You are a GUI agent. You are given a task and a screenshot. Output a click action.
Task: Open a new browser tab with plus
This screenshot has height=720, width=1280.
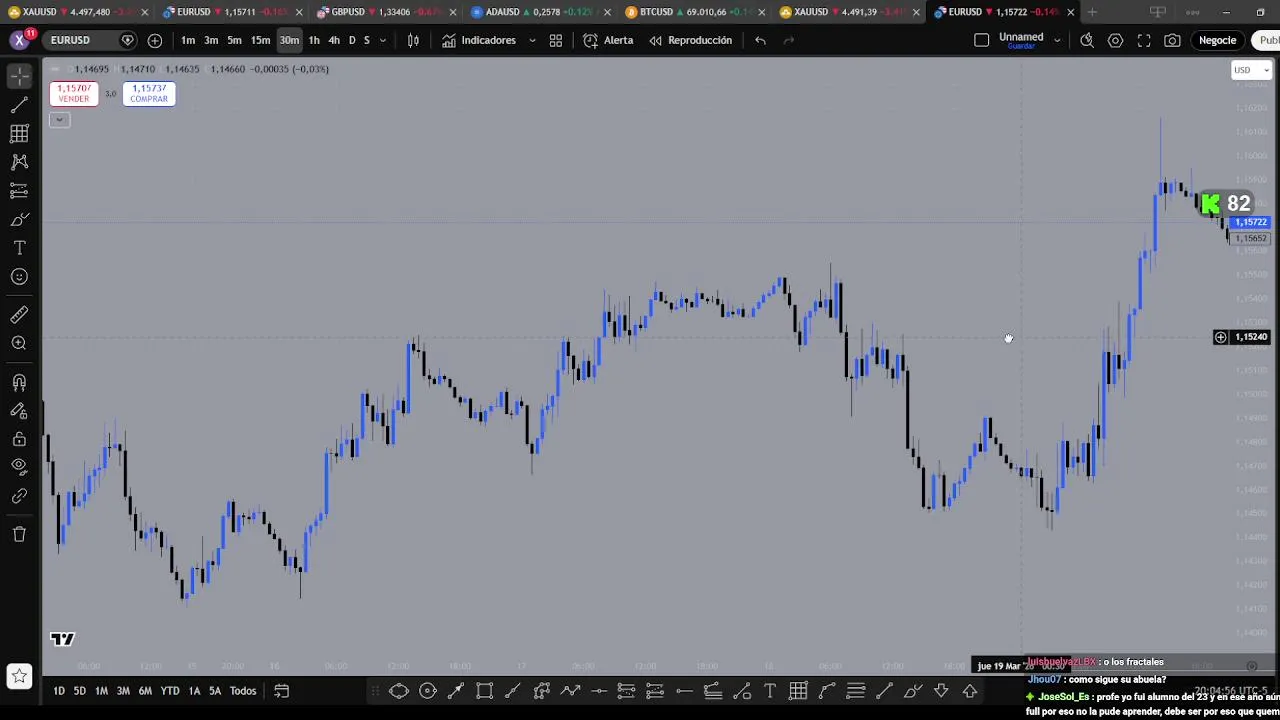coord(1092,12)
